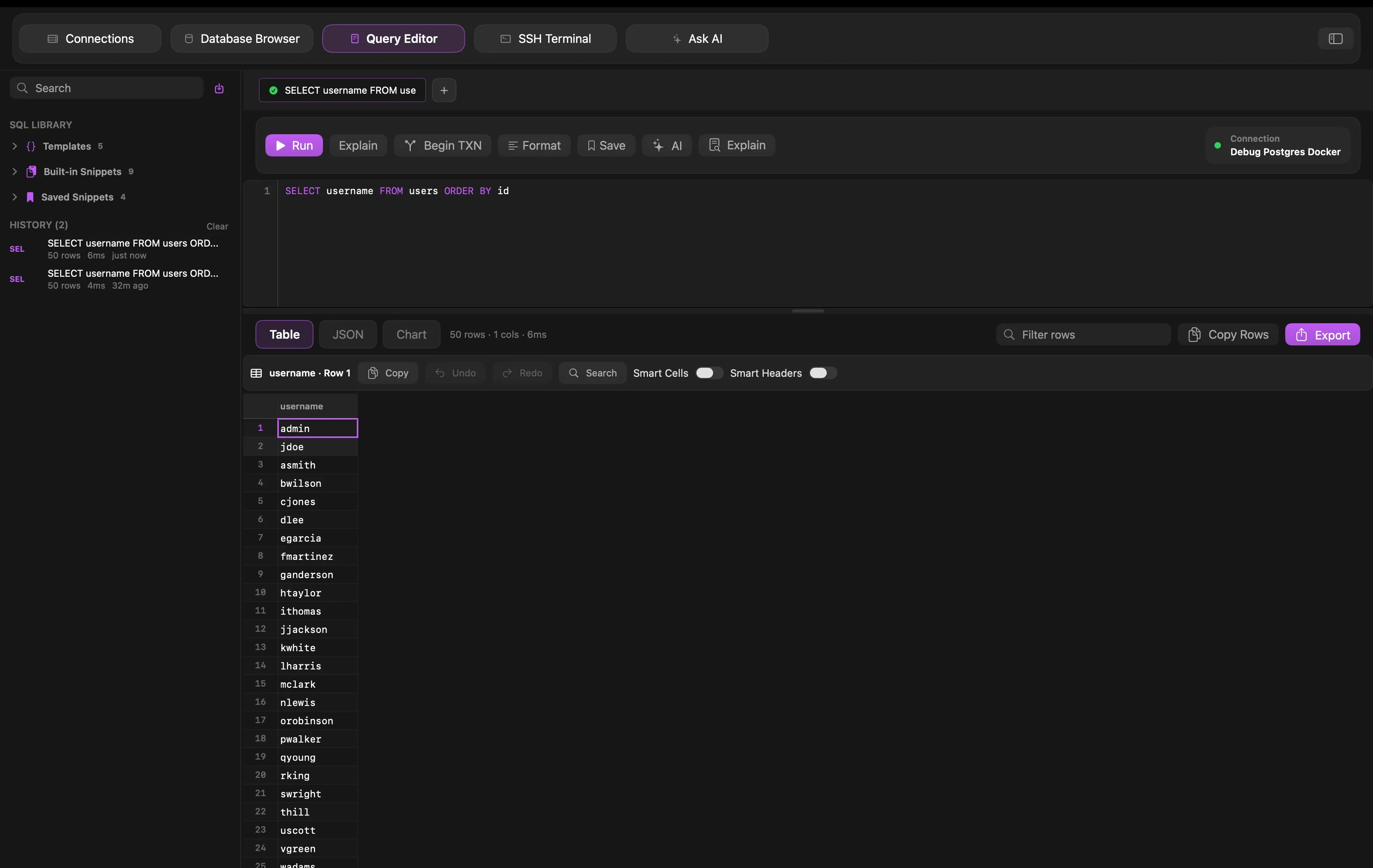The image size is (1373, 868).
Task: Open the Ask AI tab
Action: click(x=697, y=39)
